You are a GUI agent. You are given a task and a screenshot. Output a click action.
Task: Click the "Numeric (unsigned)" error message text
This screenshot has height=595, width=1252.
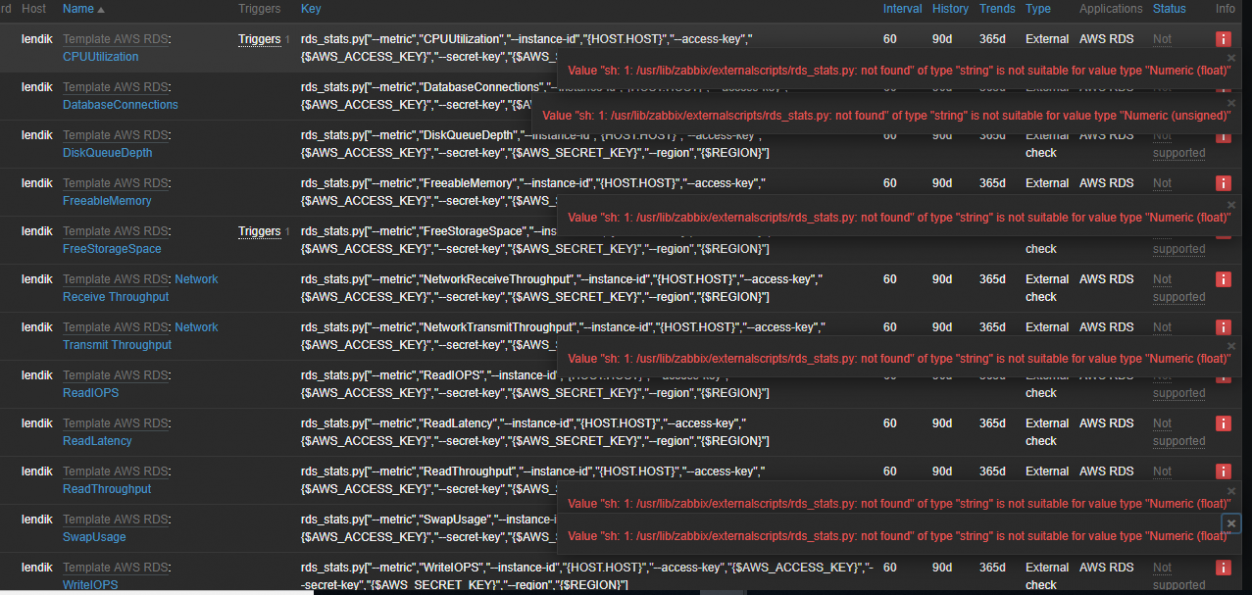(886, 116)
